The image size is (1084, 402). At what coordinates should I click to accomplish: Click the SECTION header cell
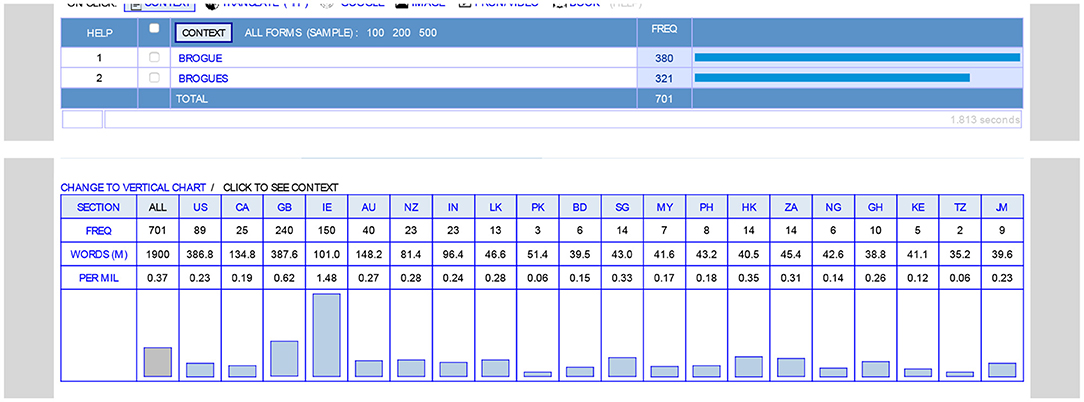(x=98, y=207)
